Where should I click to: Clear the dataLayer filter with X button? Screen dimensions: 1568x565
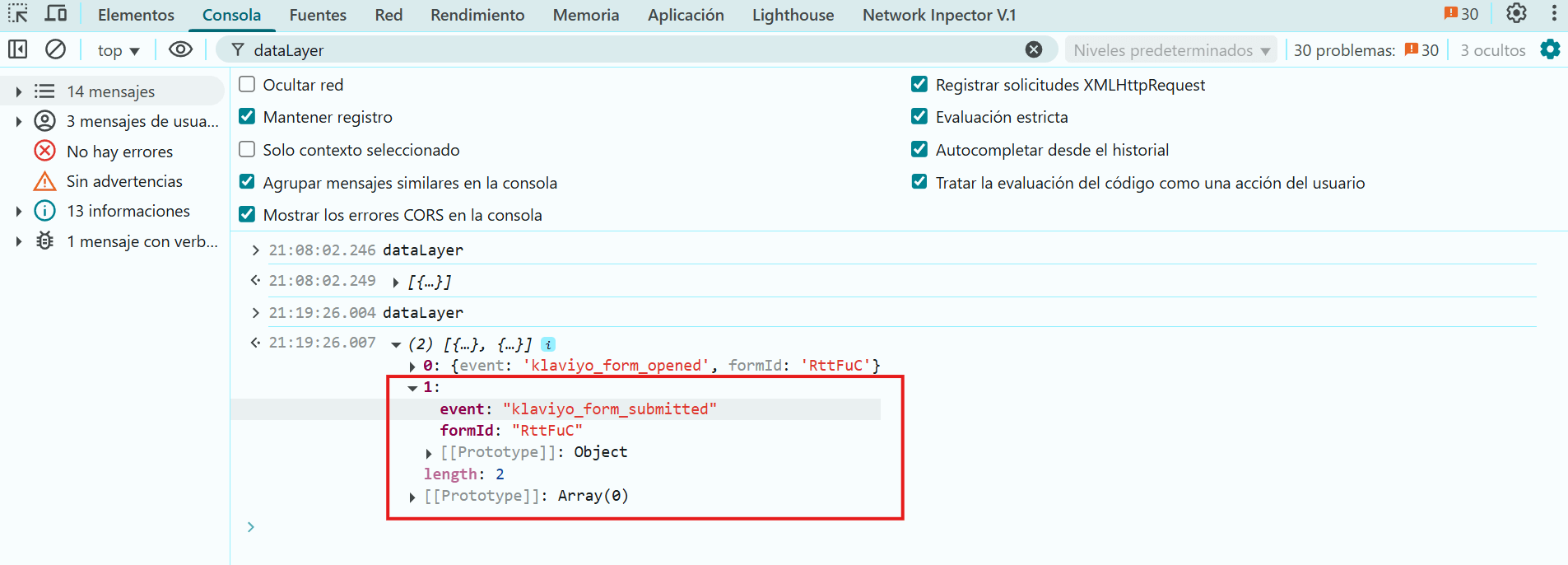(1034, 49)
